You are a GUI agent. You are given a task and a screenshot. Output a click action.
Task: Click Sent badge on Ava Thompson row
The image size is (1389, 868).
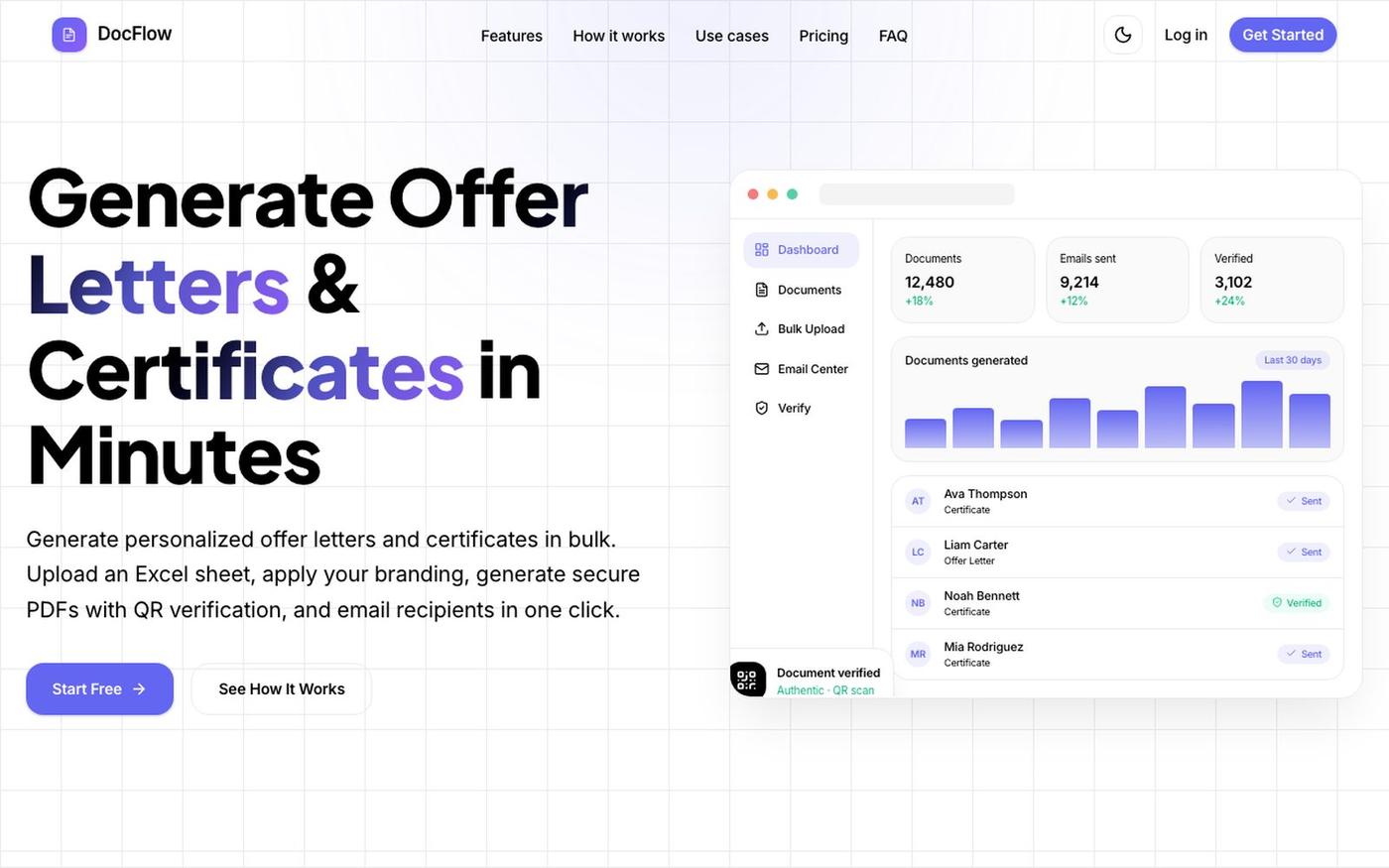(x=1304, y=501)
